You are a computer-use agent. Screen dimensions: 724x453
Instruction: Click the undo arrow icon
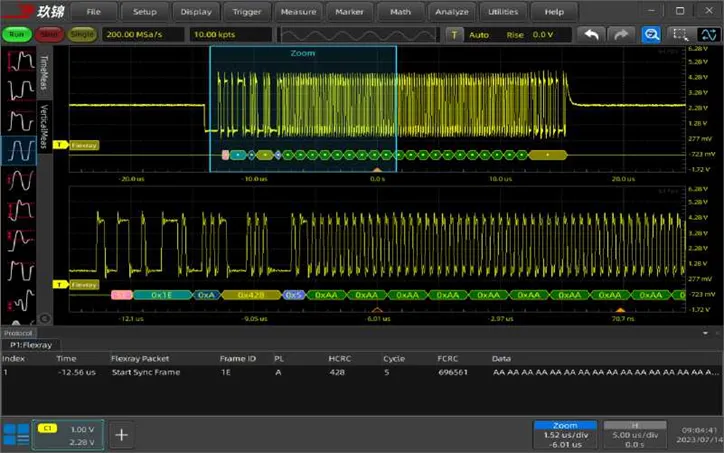click(x=592, y=34)
